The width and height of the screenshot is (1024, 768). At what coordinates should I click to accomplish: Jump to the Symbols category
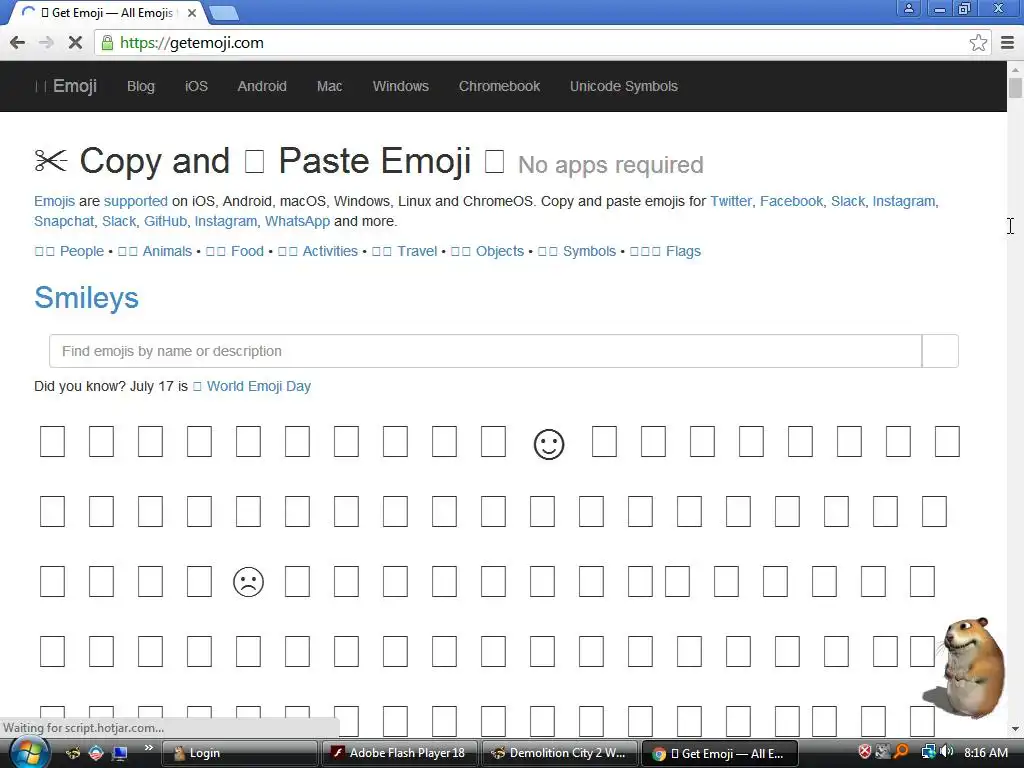tap(577, 251)
